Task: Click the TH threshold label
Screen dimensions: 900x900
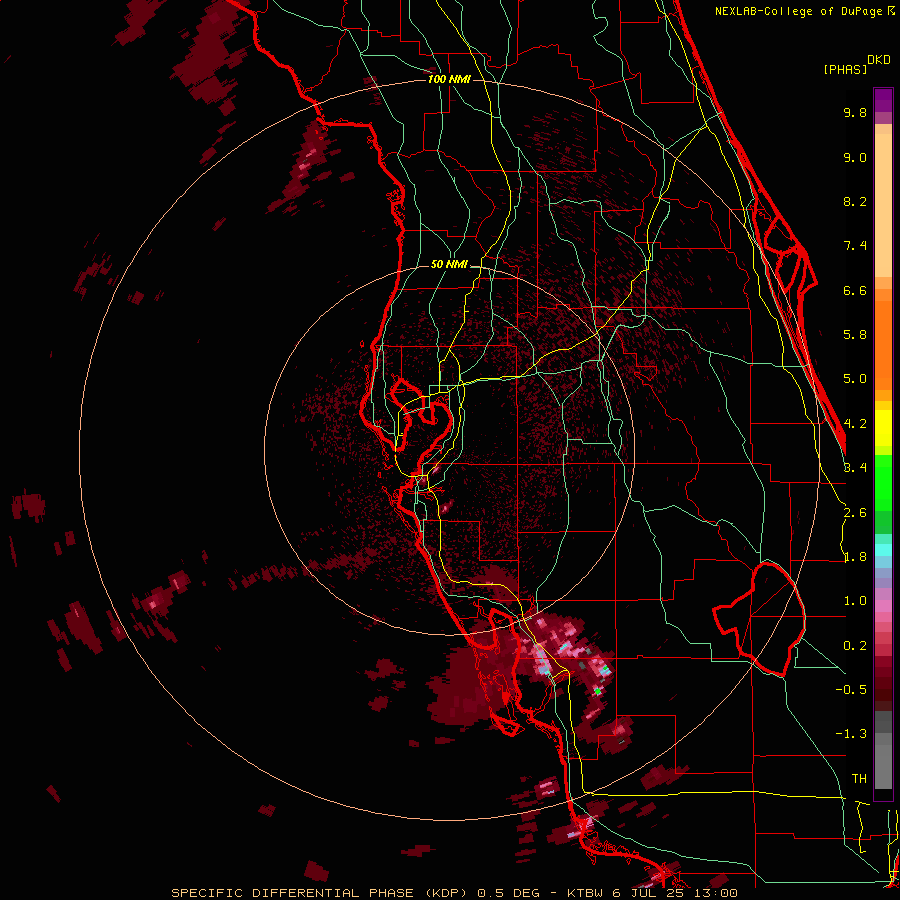Action: pos(859,779)
